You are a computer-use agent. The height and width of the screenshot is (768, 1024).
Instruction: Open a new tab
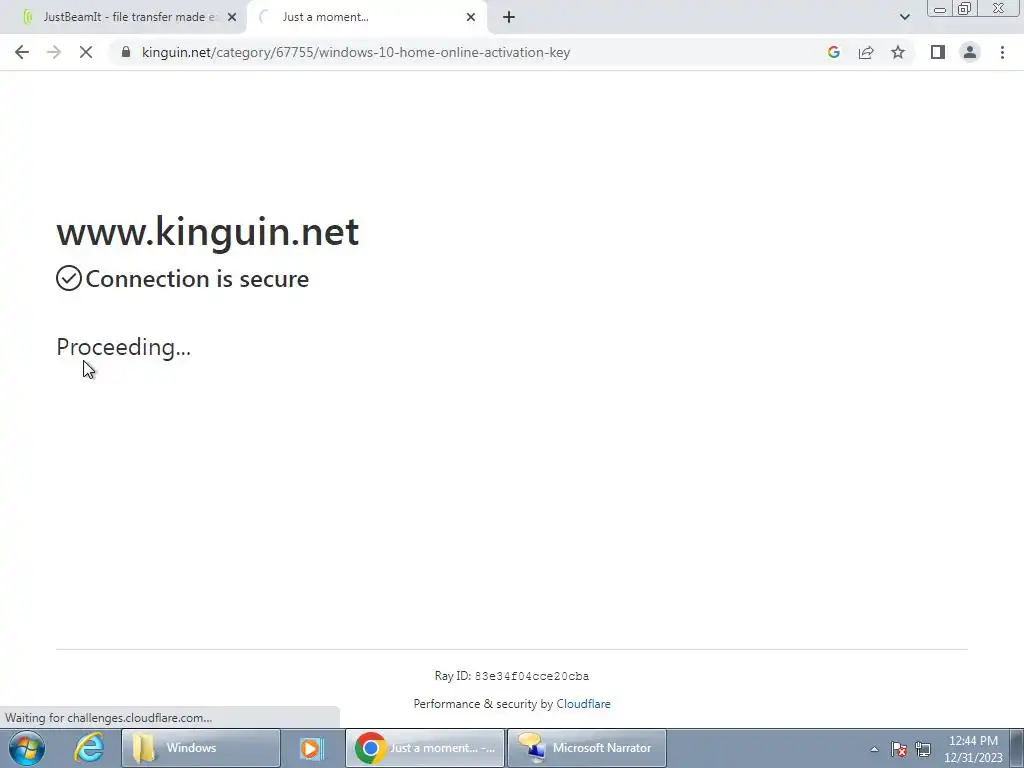509,17
